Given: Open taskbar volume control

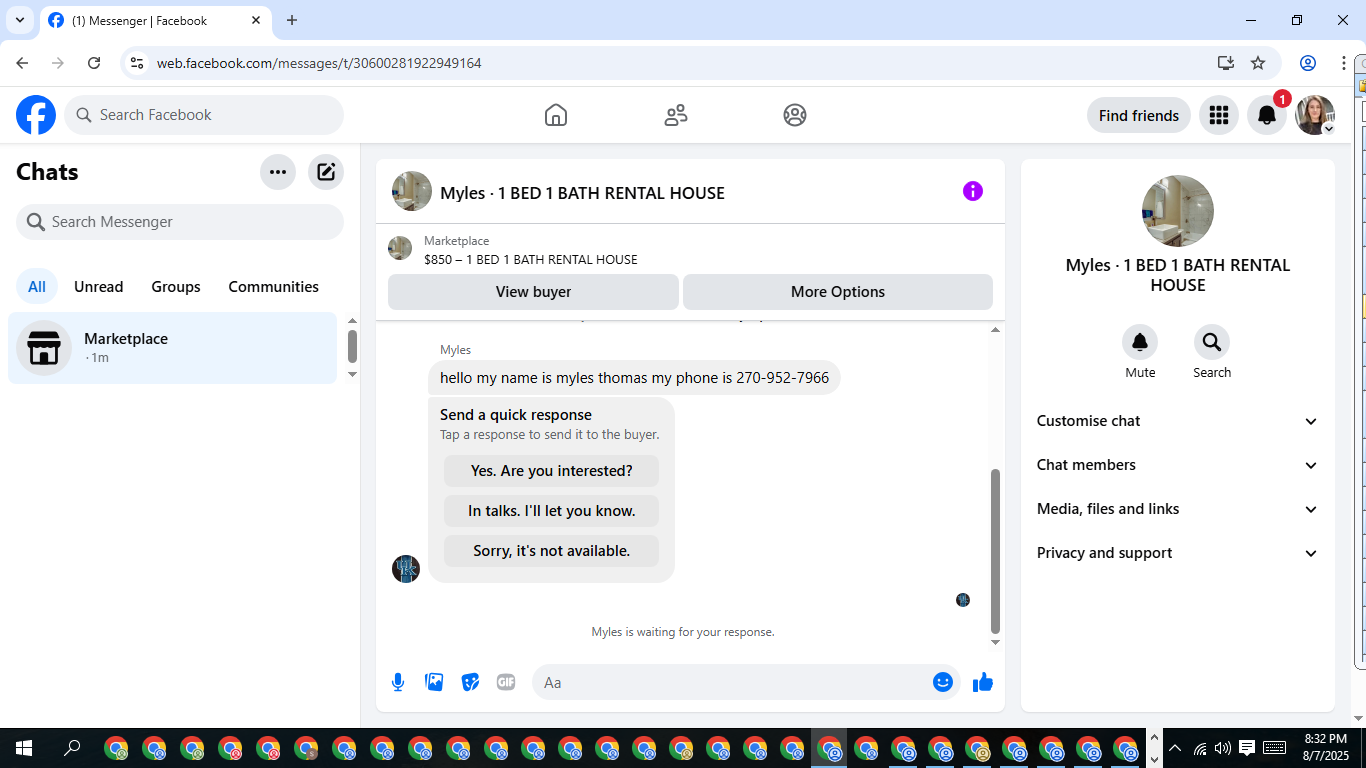Looking at the screenshot, I should point(1222,748).
